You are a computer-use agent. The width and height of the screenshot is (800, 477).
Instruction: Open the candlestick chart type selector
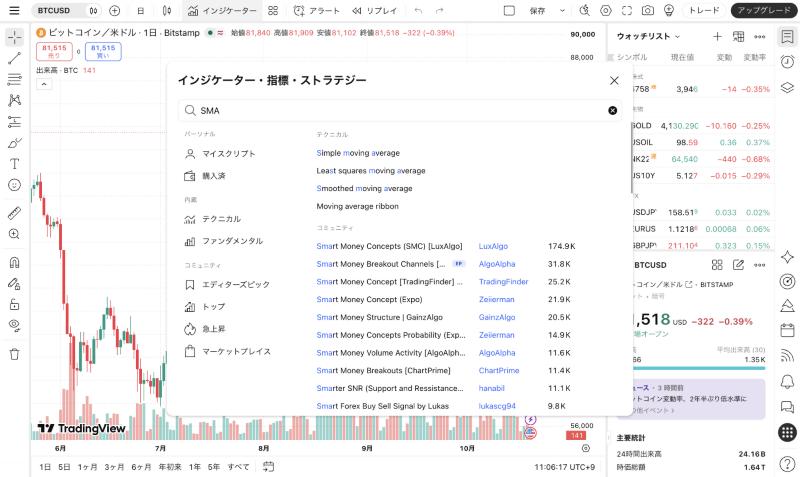tap(167, 10)
